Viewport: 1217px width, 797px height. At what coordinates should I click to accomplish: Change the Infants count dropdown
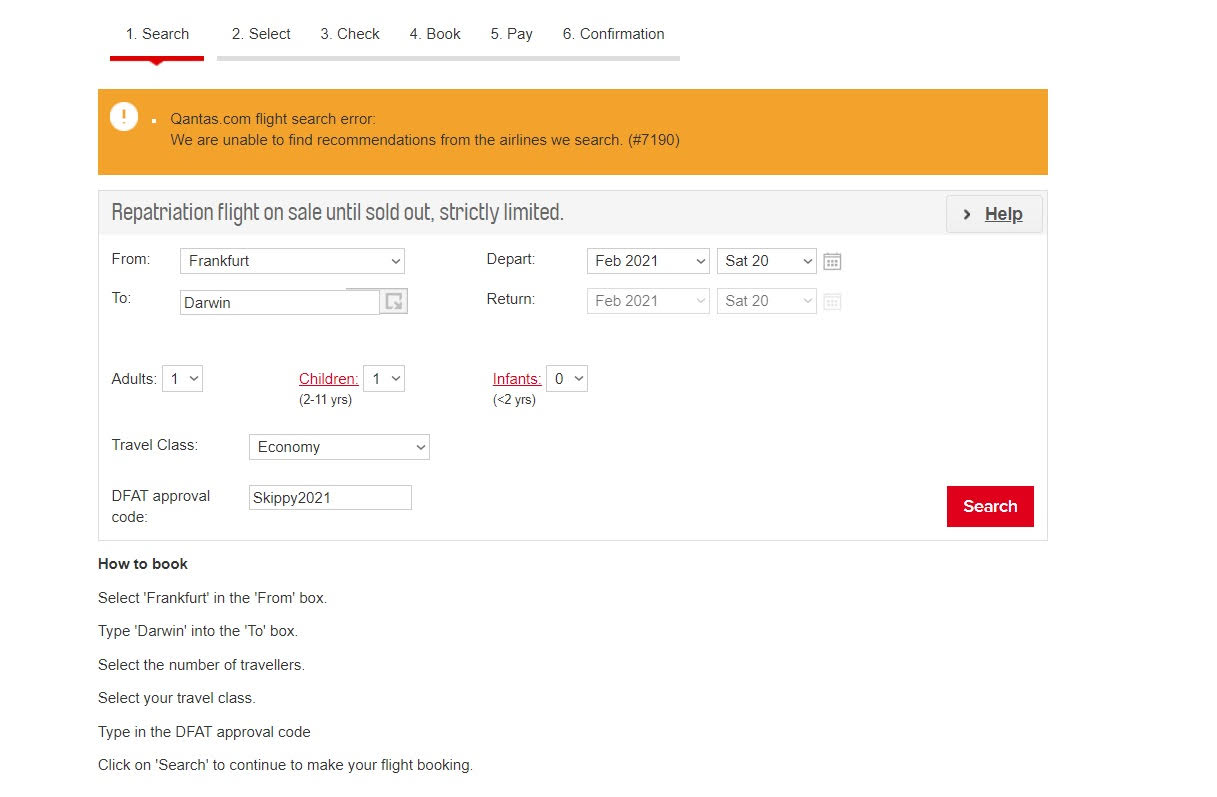click(566, 379)
